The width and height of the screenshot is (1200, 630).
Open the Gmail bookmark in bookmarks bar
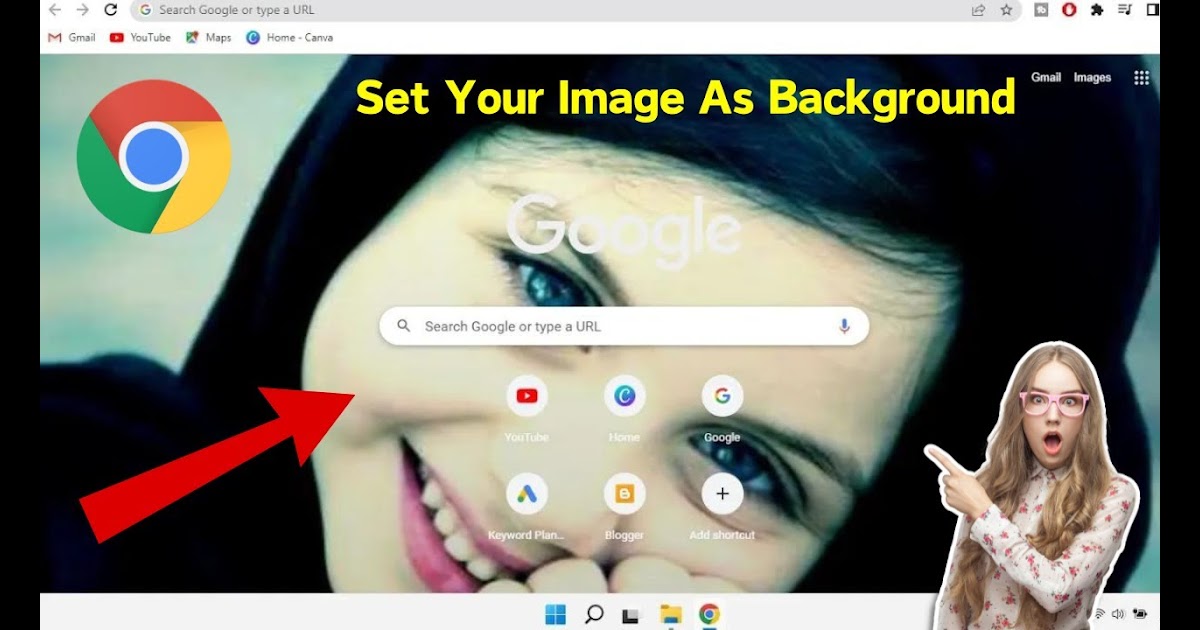click(72, 37)
